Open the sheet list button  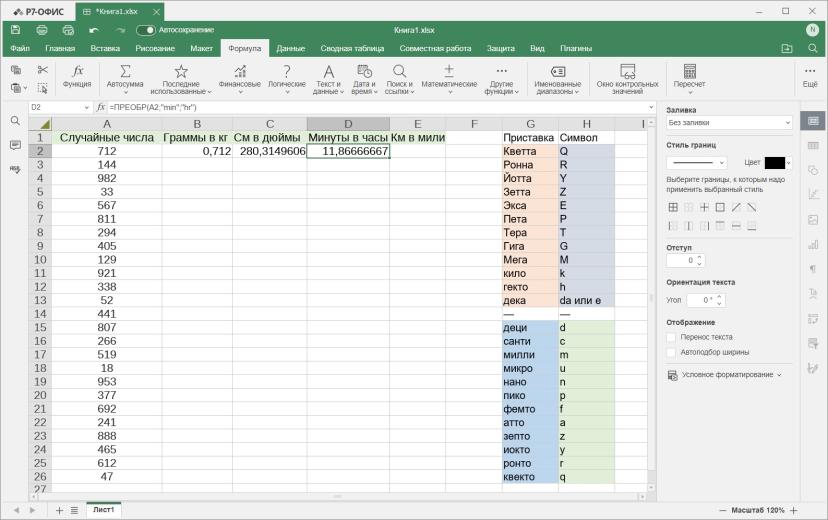74,510
